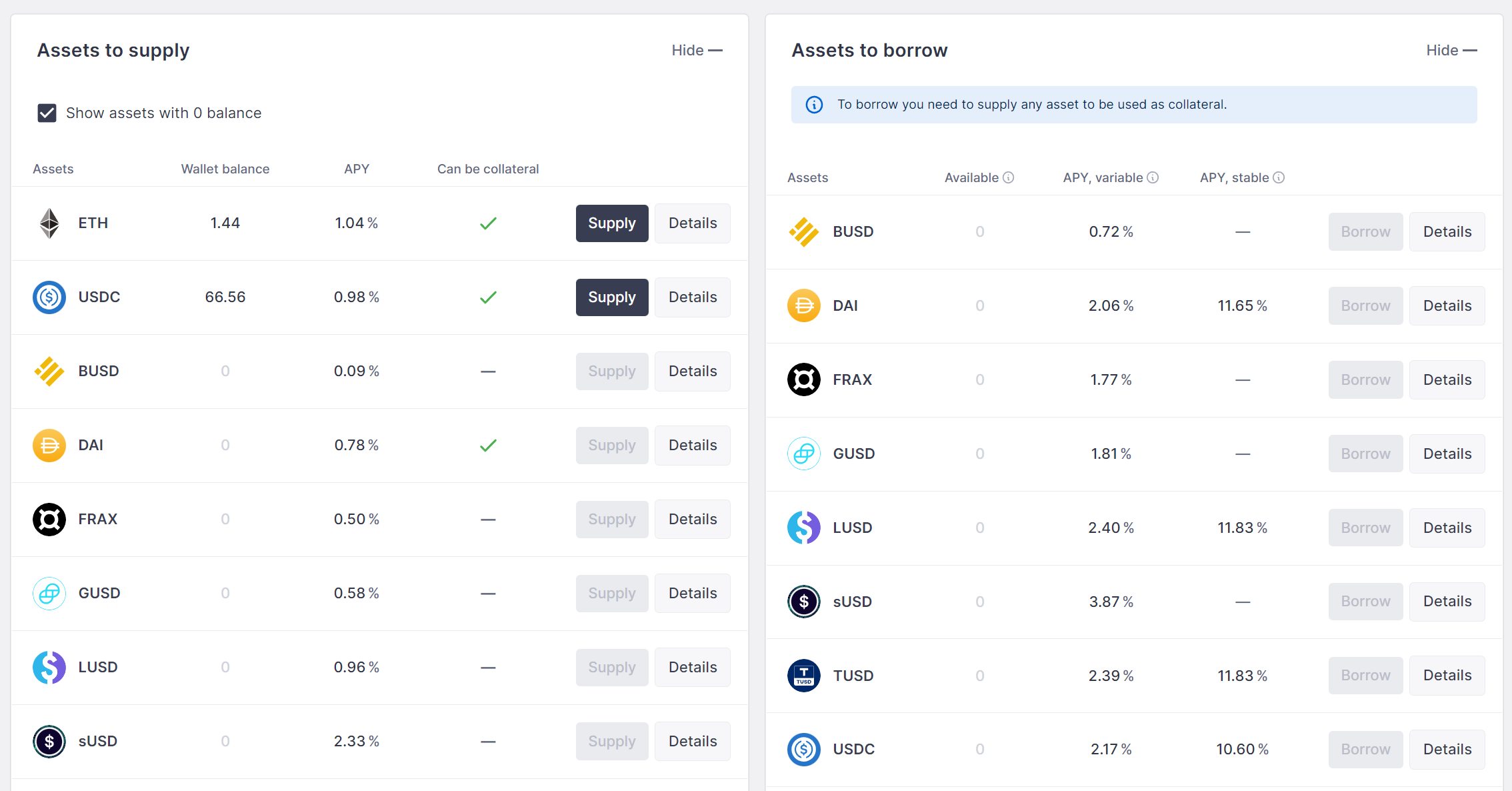View Details for LUSD in borrow list
Screen dimensions: 1512x791
(x=1447, y=528)
